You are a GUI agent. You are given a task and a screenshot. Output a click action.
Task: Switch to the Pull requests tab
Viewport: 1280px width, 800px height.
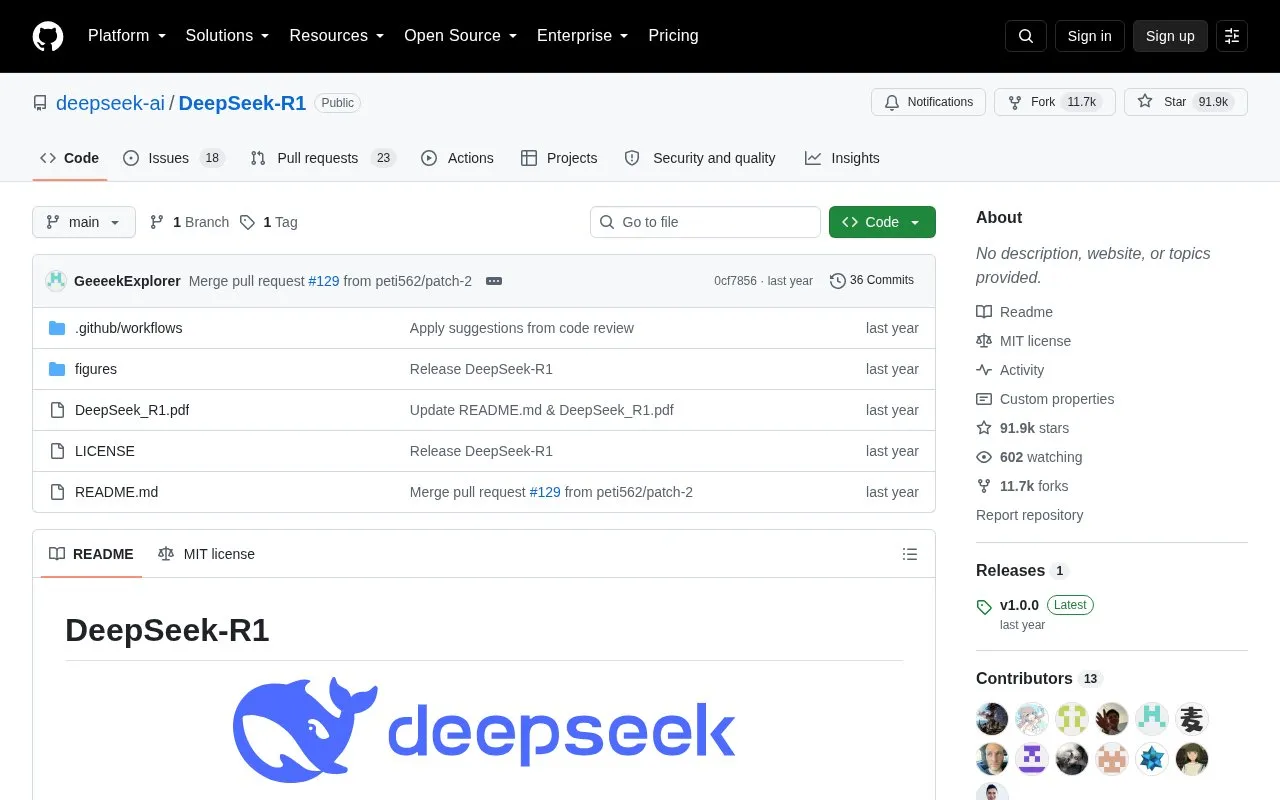pos(323,158)
